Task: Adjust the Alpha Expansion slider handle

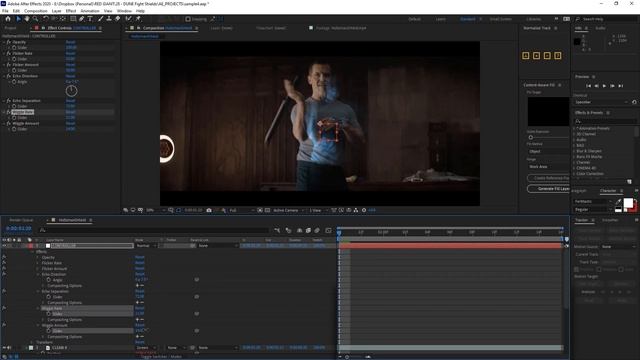Action: coord(531,138)
